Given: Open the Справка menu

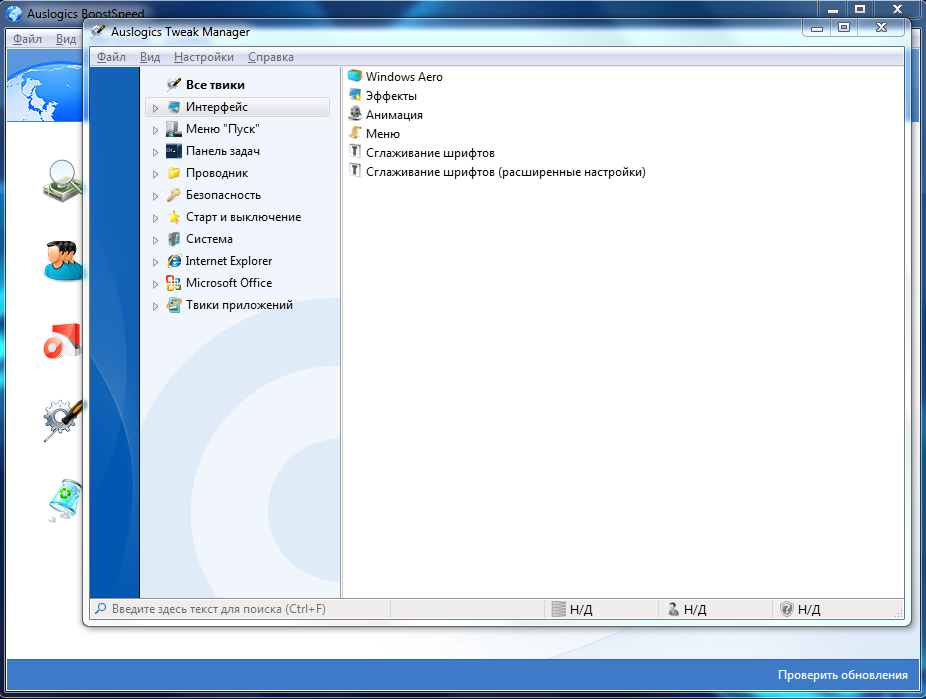Looking at the screenshot, I should (270, 57).
